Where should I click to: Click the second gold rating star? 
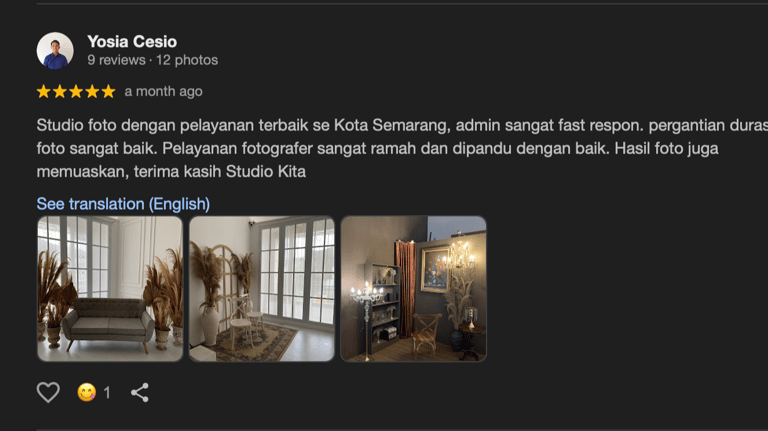pos(60,92)
